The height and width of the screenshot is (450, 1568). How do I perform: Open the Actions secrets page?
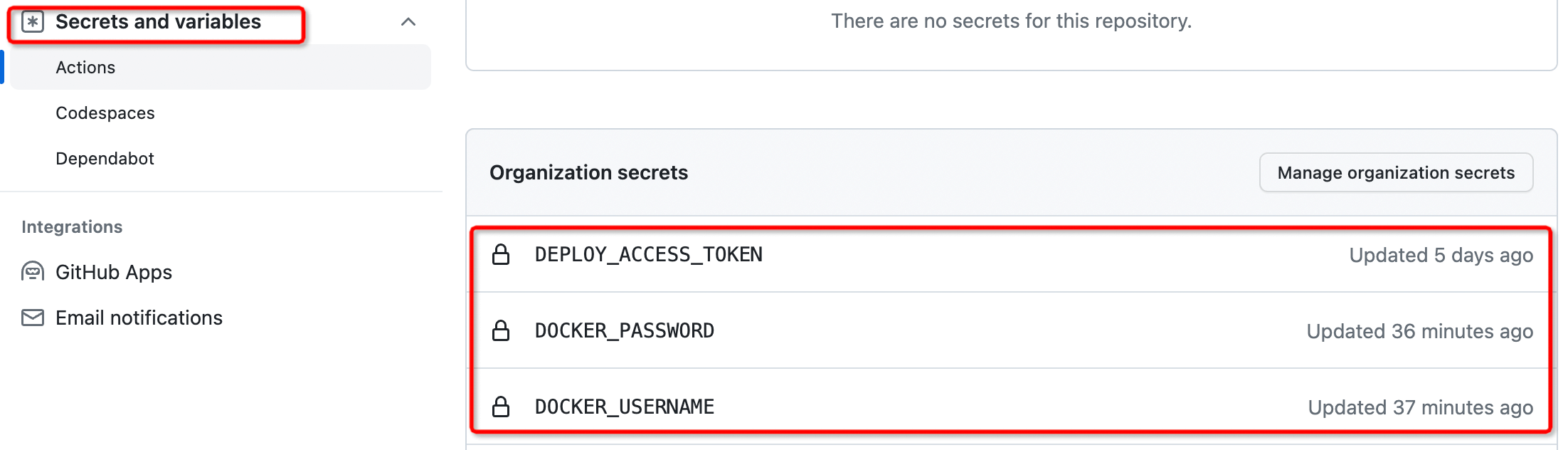point(221,67)
